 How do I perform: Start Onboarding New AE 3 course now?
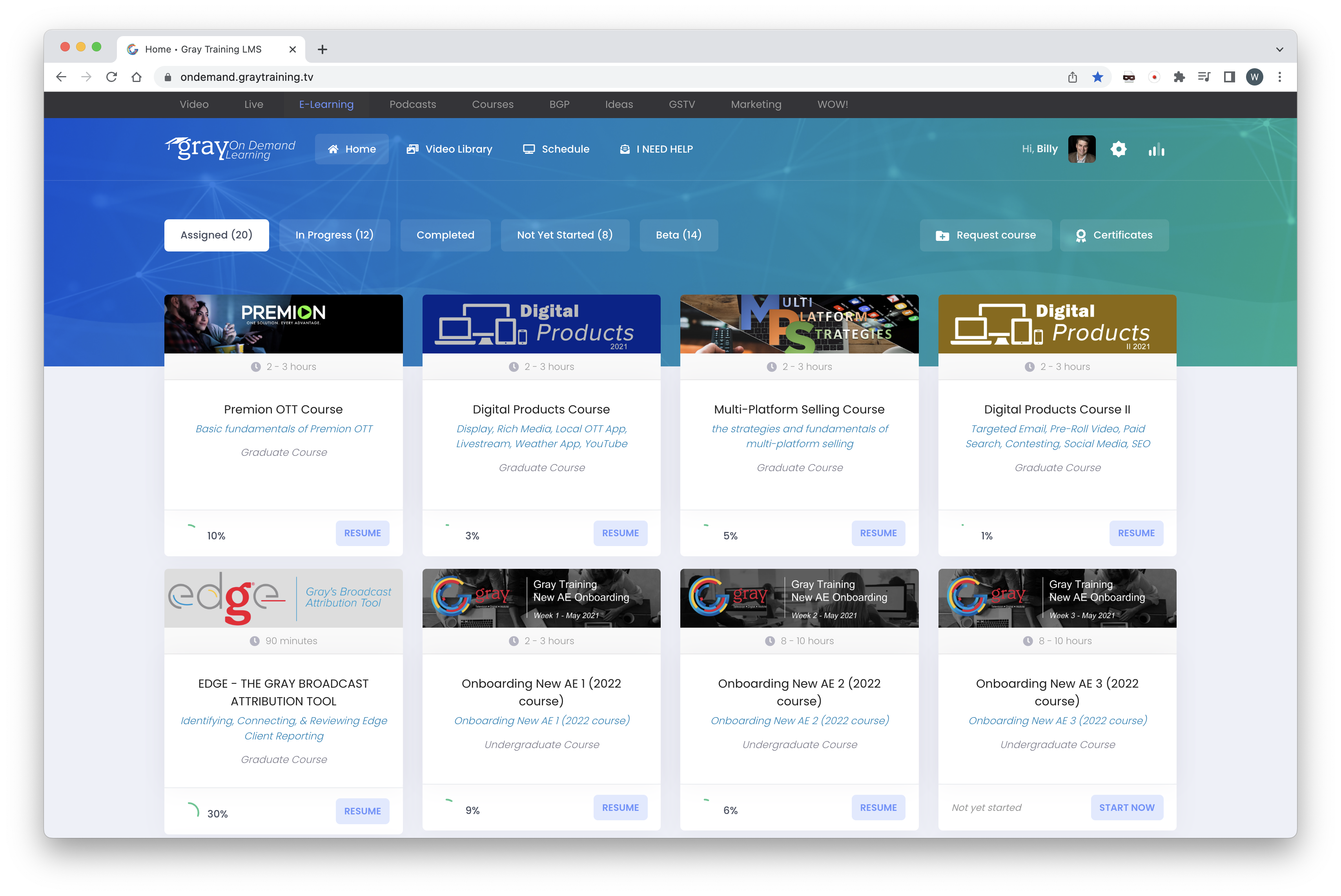(1127, 807)
